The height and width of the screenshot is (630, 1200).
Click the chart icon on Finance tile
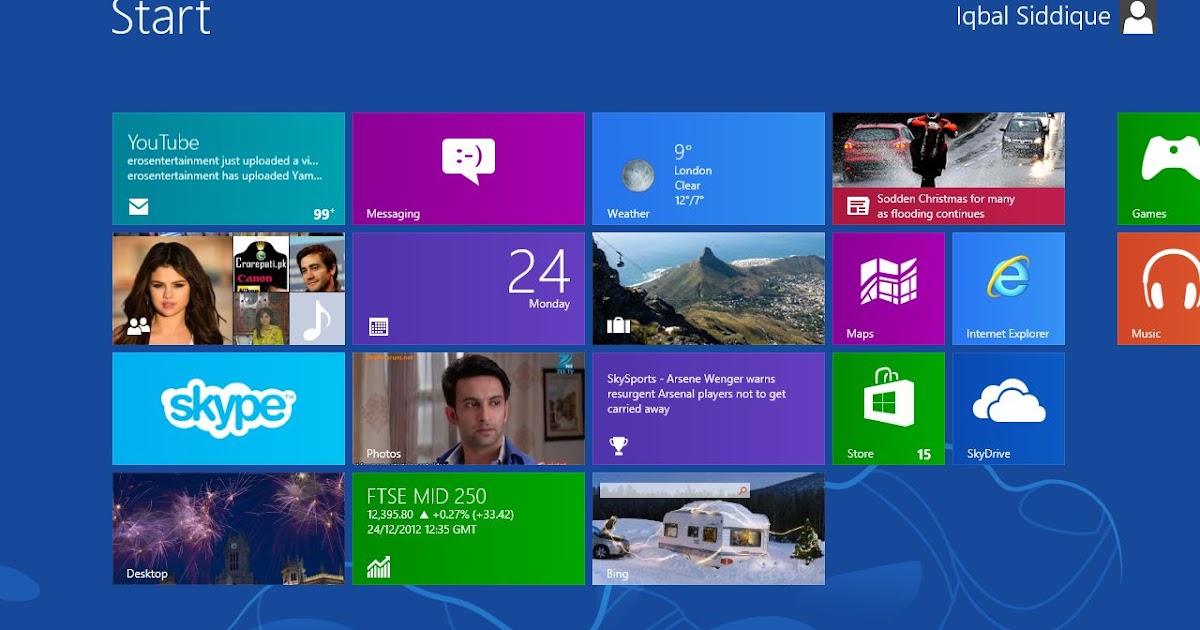(378, 567)
